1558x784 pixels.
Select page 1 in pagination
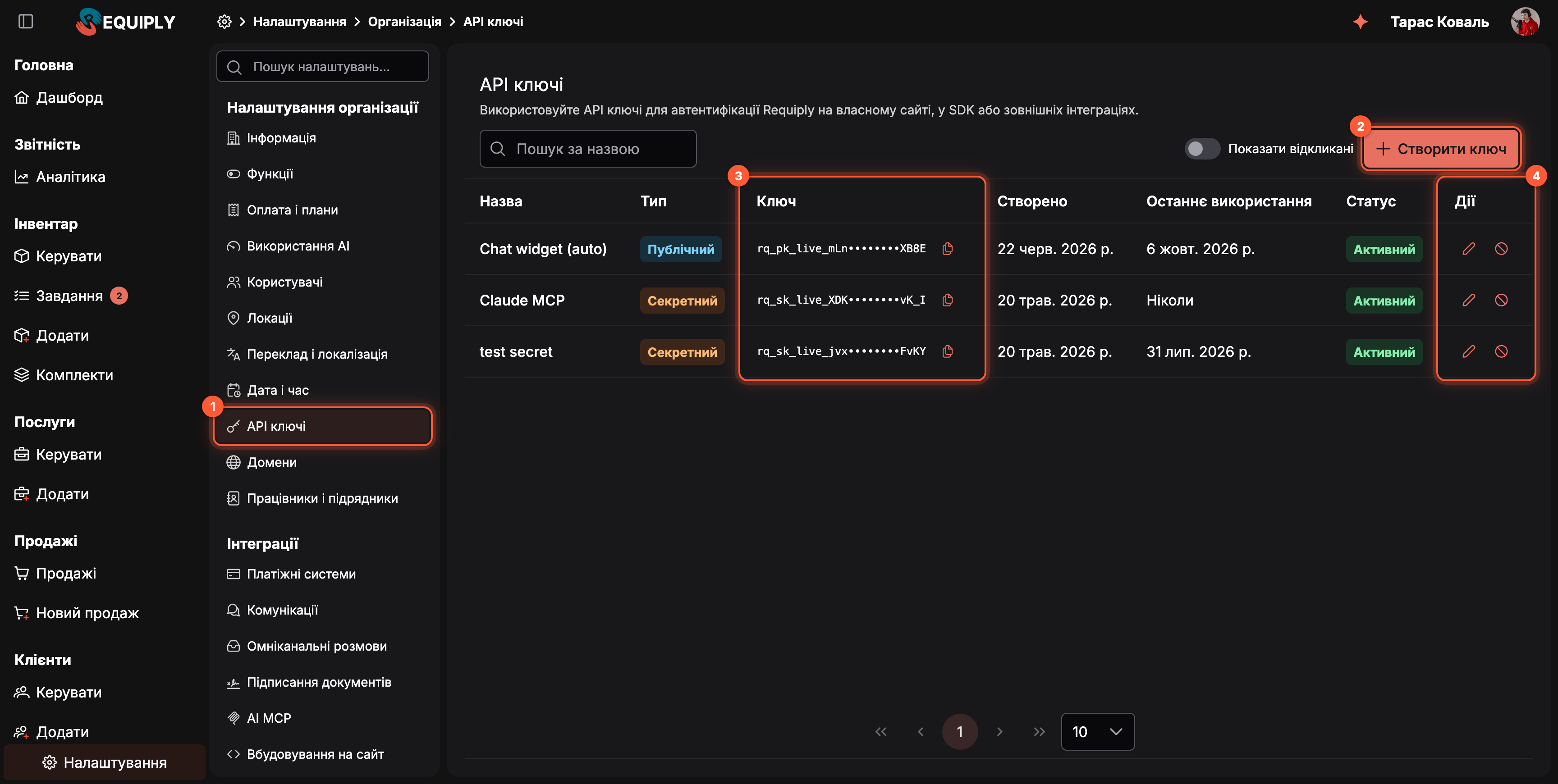click(x=960, y=732)
